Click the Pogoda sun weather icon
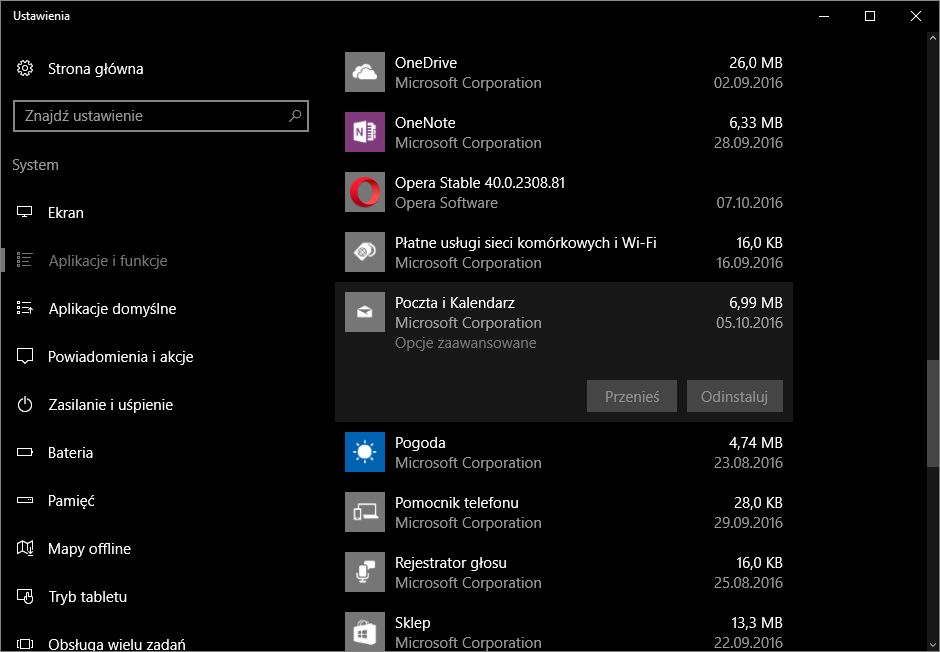 coord(364,452)
